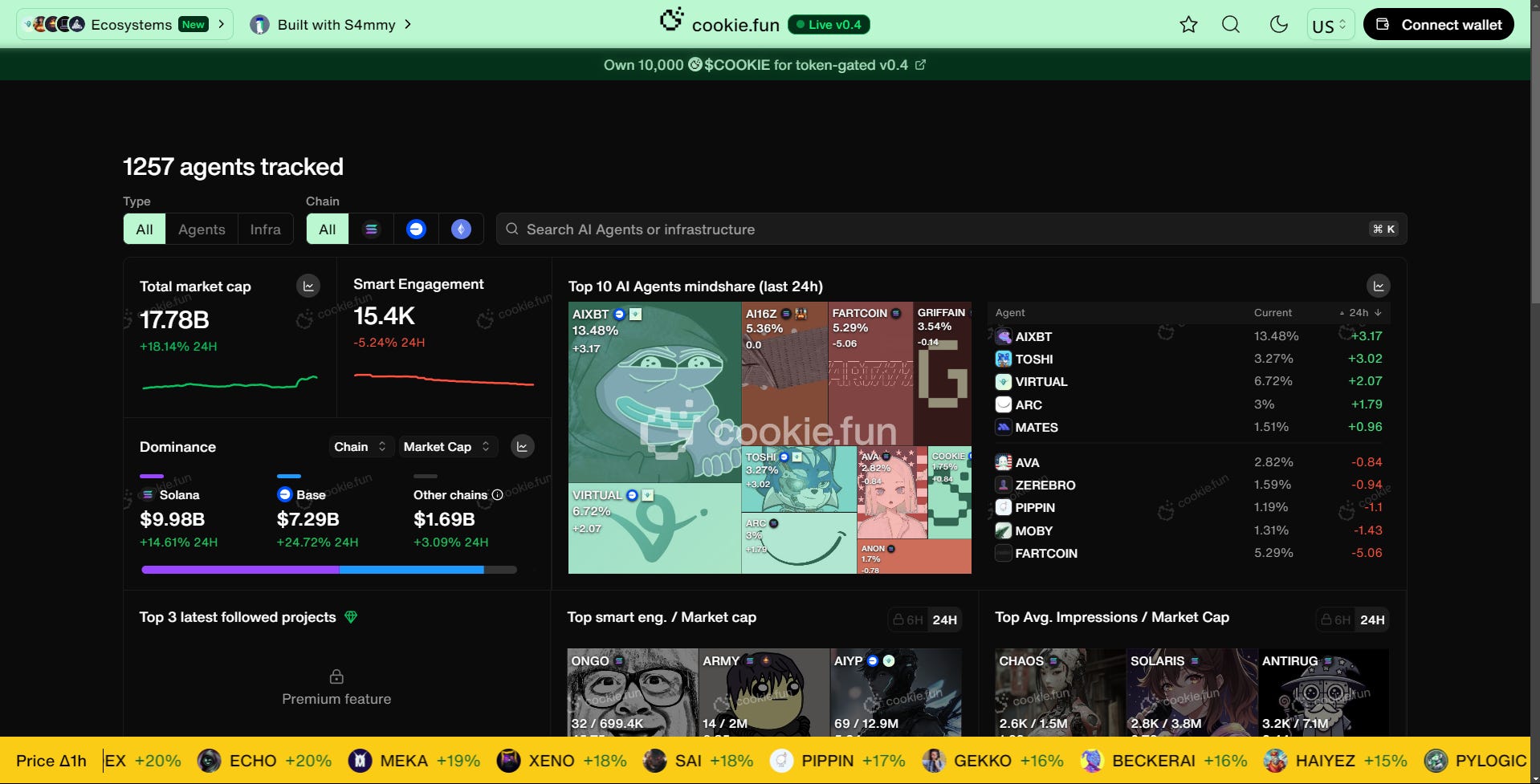Toggle dark mode moon icon
1540x784 pixels.
click(x=1279, y=25)
